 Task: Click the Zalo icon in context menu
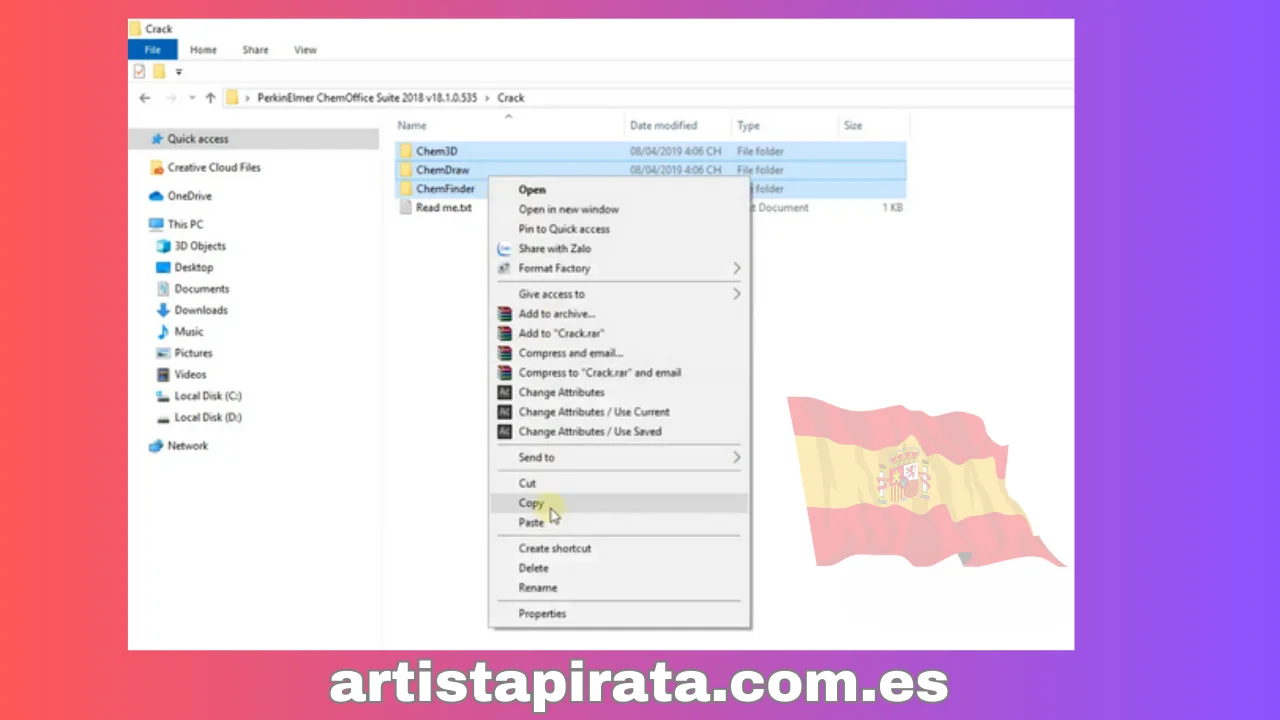click(505, 248)
